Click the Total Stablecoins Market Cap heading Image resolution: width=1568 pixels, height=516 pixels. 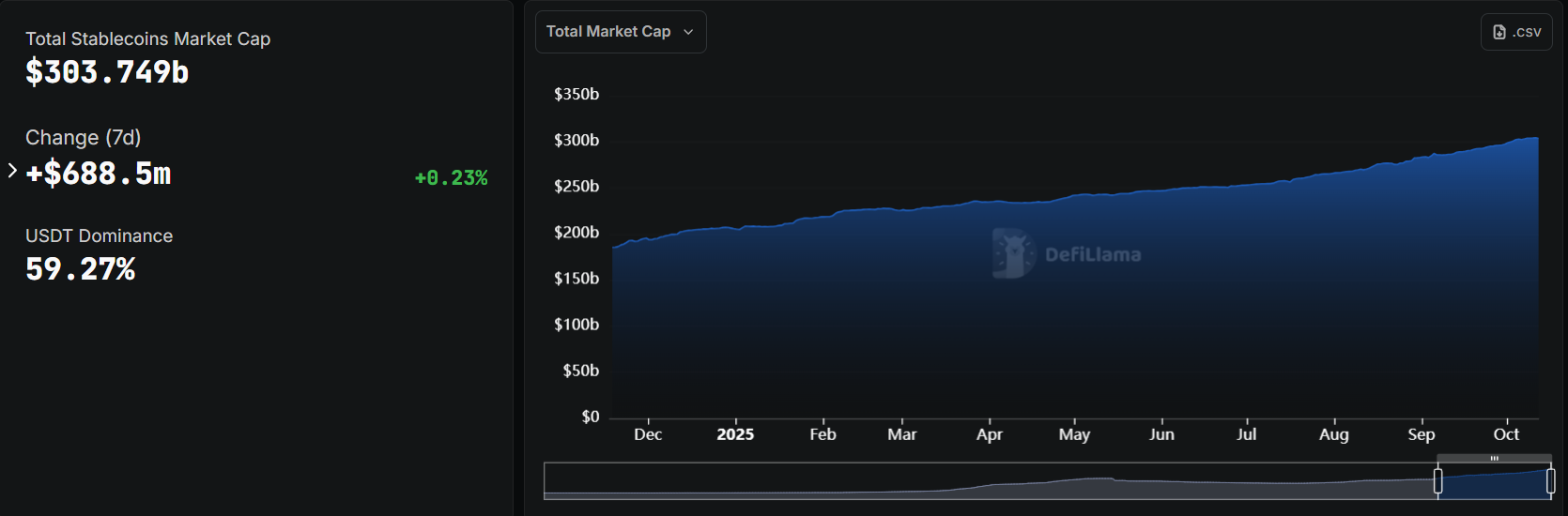tap(147, 38)
